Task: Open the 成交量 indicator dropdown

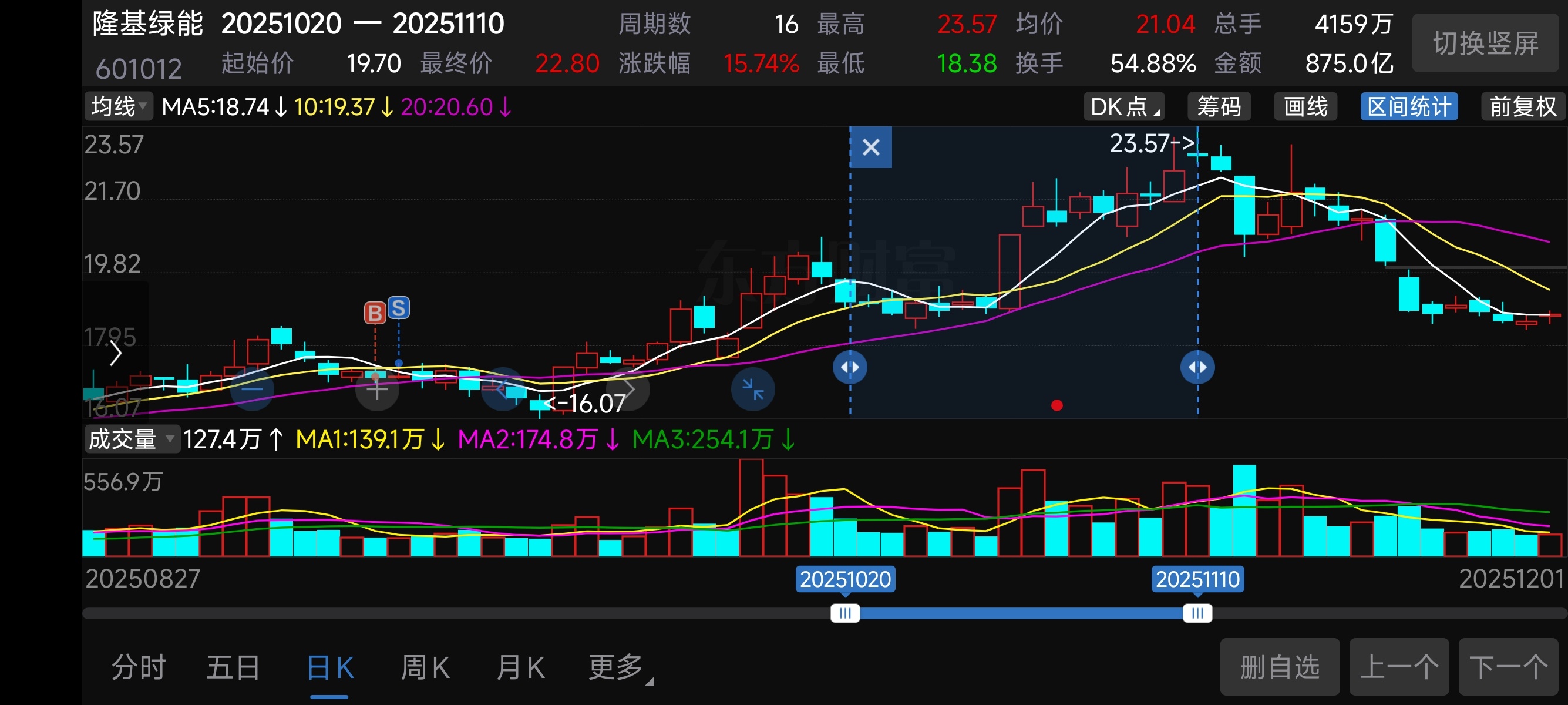Action: [131, 439]
